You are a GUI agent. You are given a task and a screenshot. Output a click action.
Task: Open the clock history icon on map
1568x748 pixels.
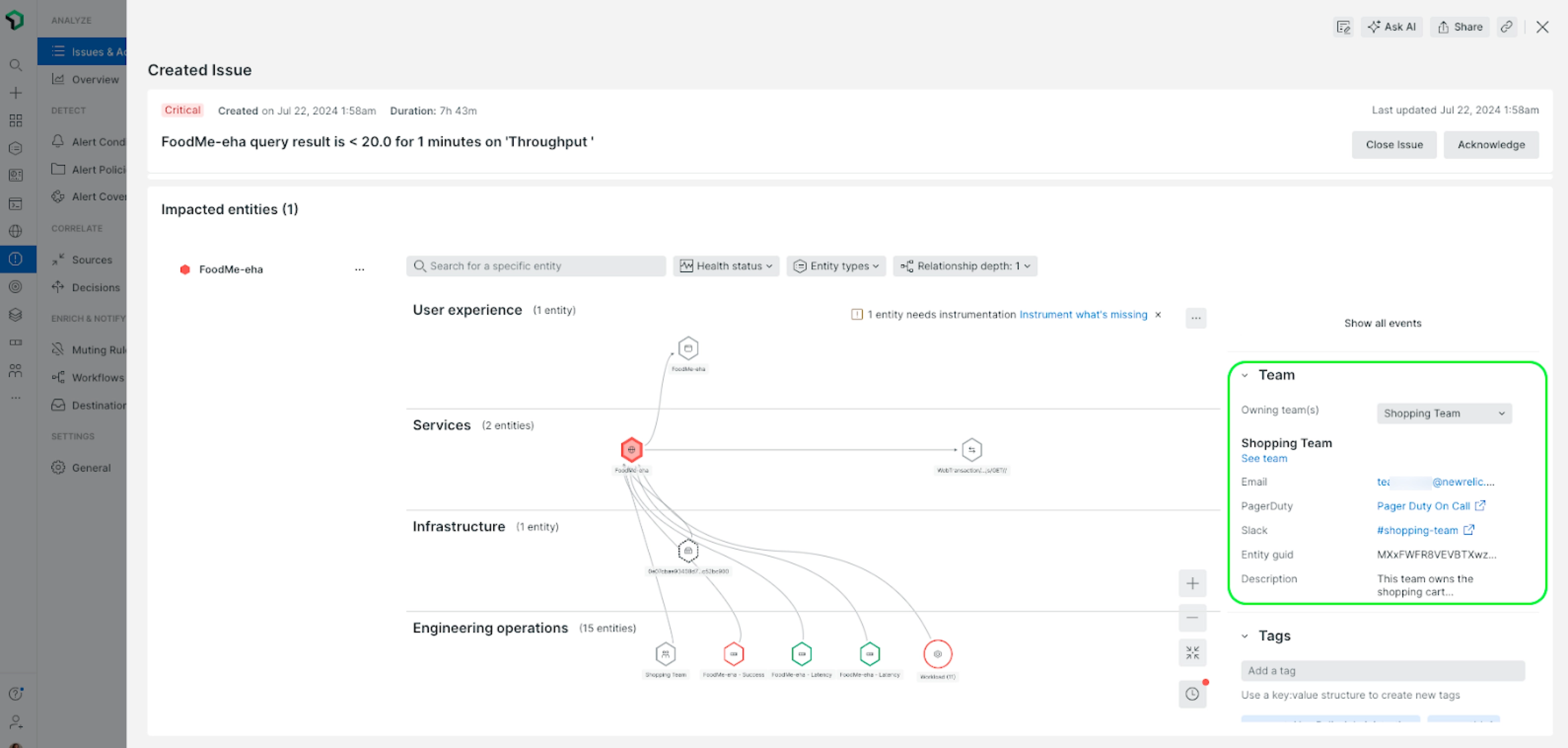1192,694
